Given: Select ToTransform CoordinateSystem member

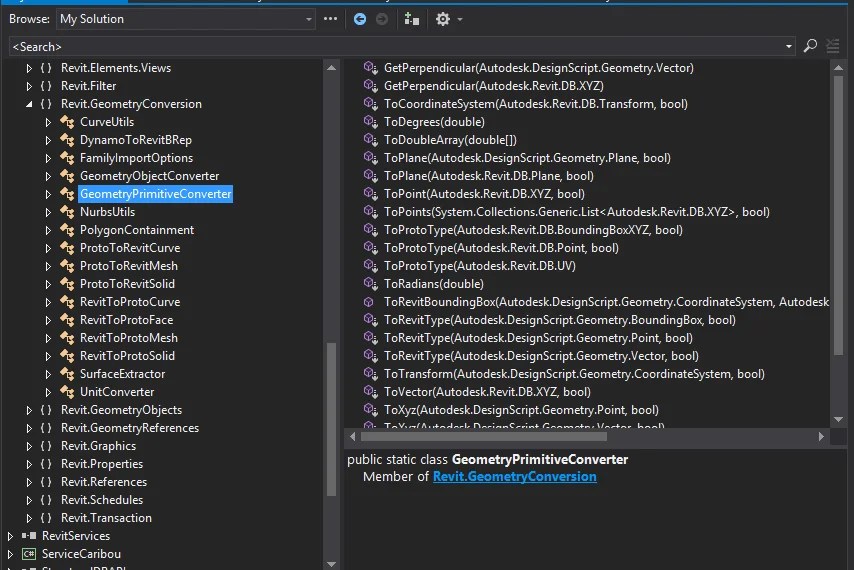Looking at the screenshot, I should tap(574, 374).
